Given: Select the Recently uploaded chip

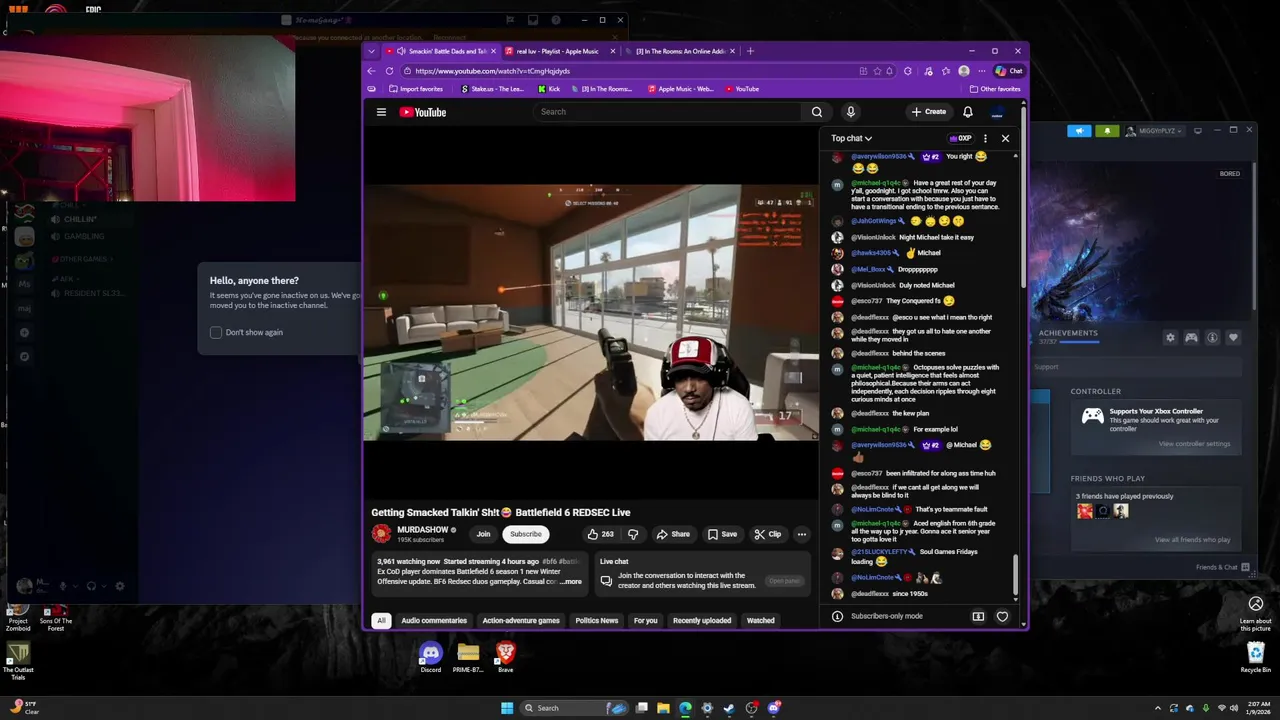Looking at the screenshot, I should [x=702, y=620].
